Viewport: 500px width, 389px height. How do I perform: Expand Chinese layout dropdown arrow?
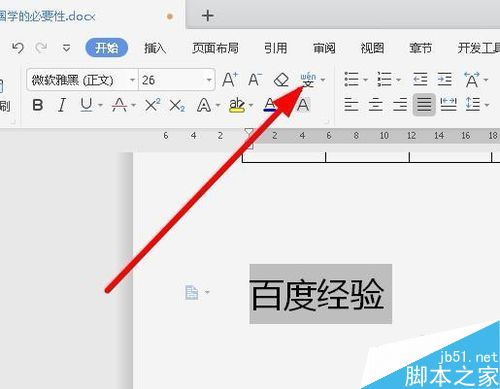[x=486, y=80]
